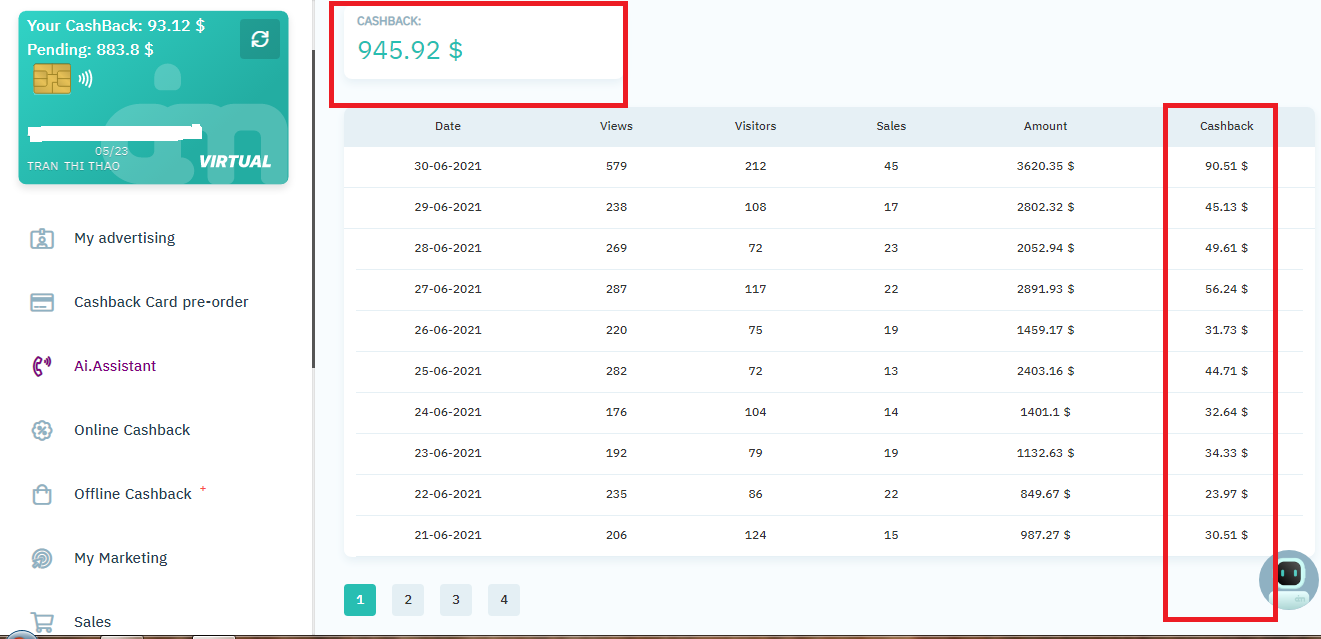Viewport: 1321px width, 639px height.
Task: Click the date 22-06-2021
Action: click(448, 494)
